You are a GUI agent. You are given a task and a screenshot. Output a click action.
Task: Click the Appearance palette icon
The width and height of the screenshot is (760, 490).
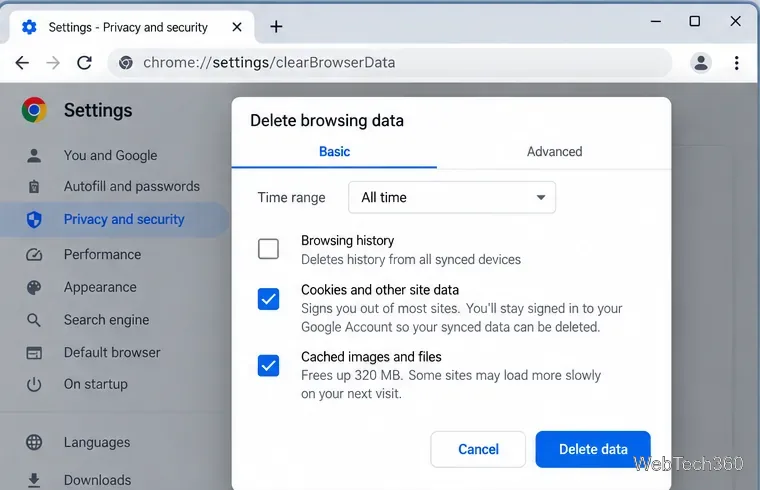(x=34, y=287)
